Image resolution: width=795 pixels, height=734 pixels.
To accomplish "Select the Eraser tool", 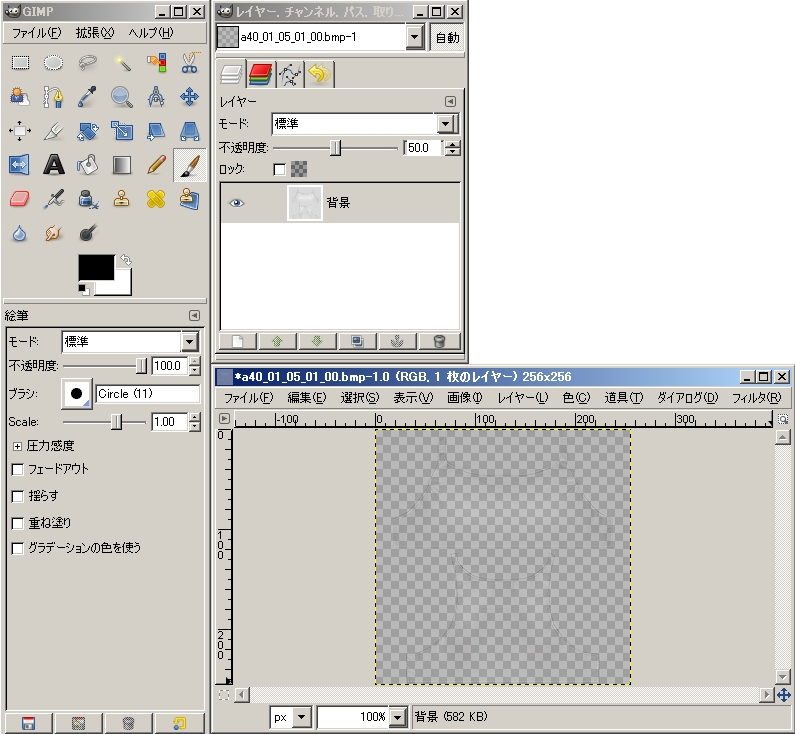I will tap(19, 199).
